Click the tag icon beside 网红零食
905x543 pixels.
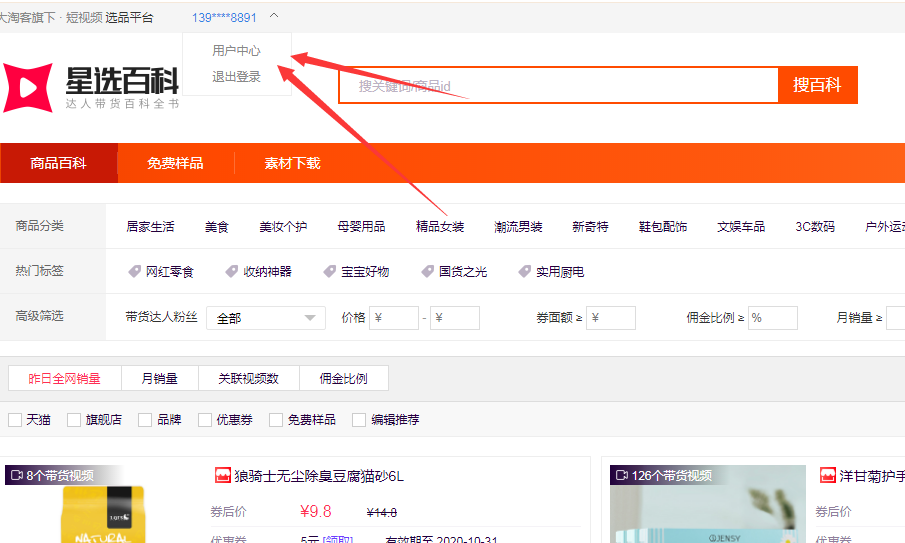point(134,272)
